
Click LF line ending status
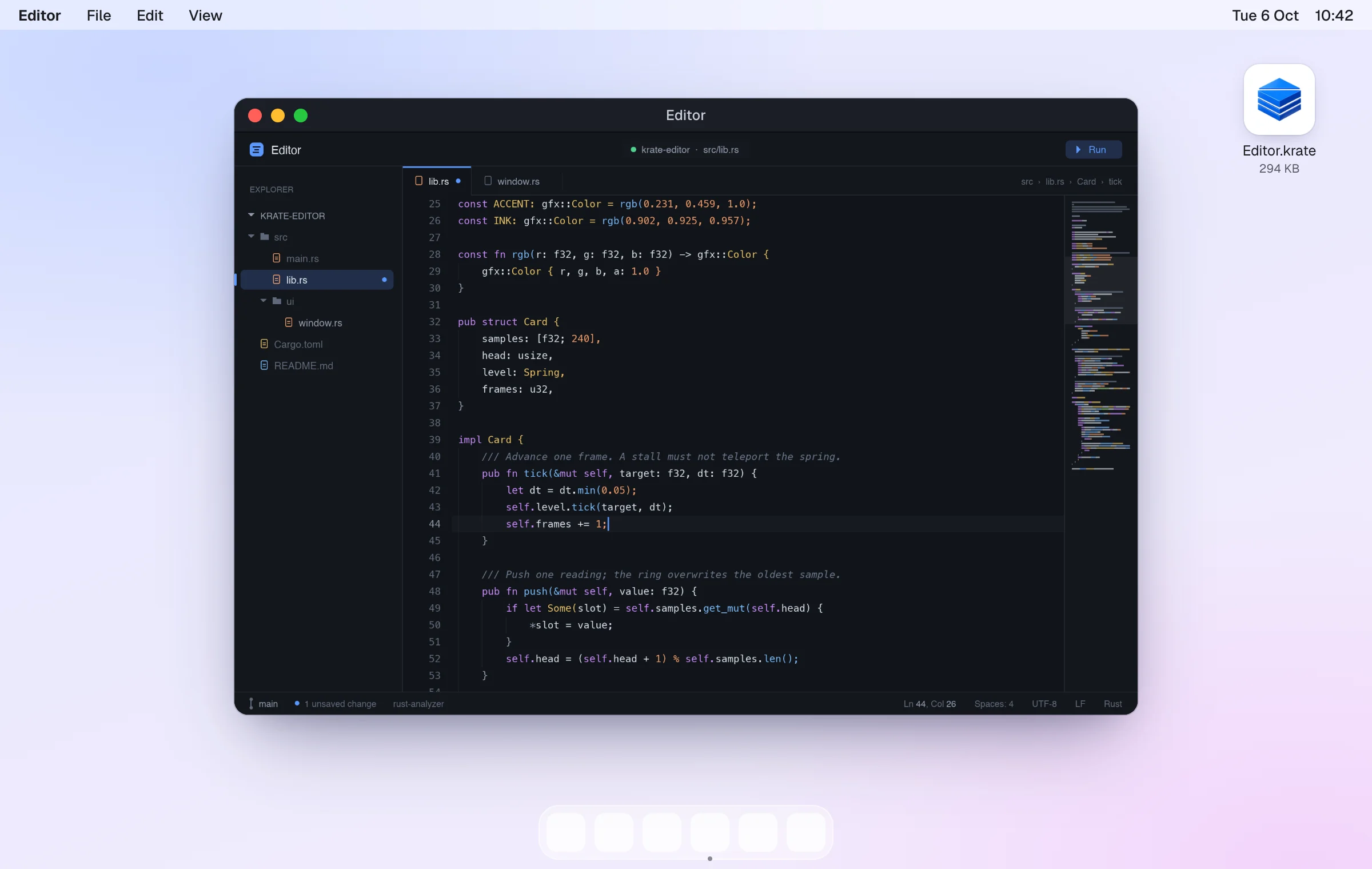point(1080,704)
